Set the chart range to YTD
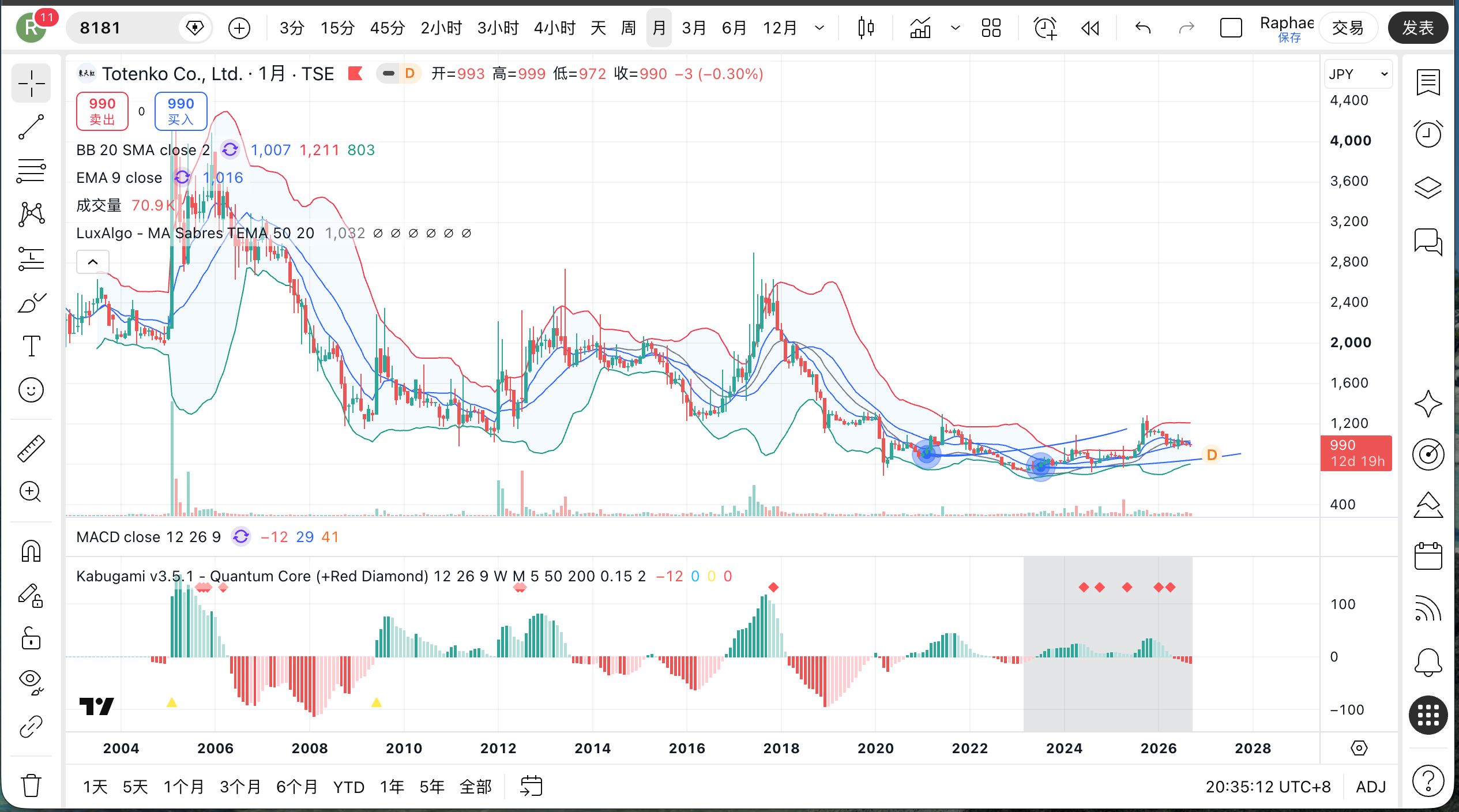This screenshot has width=1459, height=812. pos(349,787)
